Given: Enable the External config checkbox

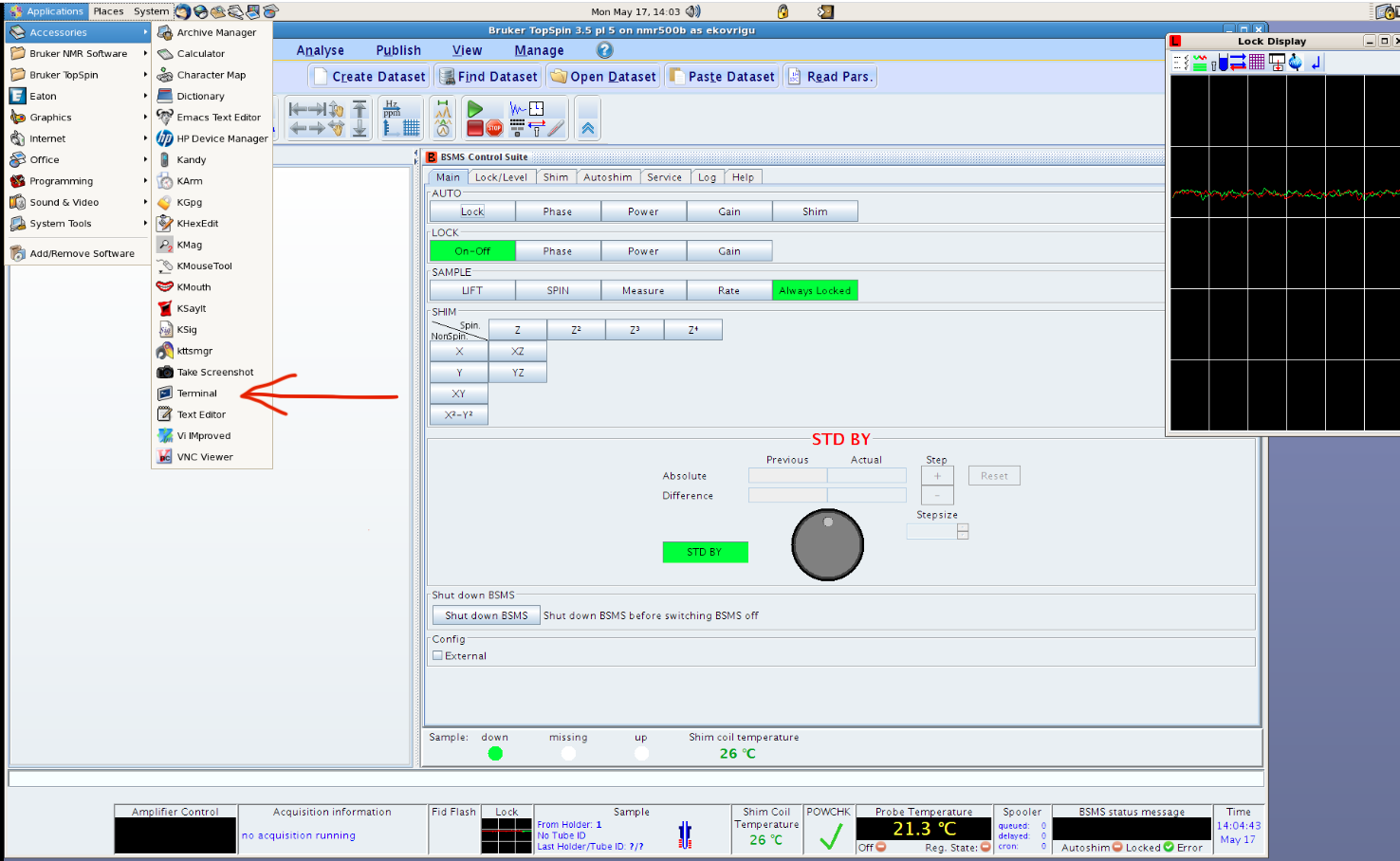Looking at the screenshot, I should 437,655.
